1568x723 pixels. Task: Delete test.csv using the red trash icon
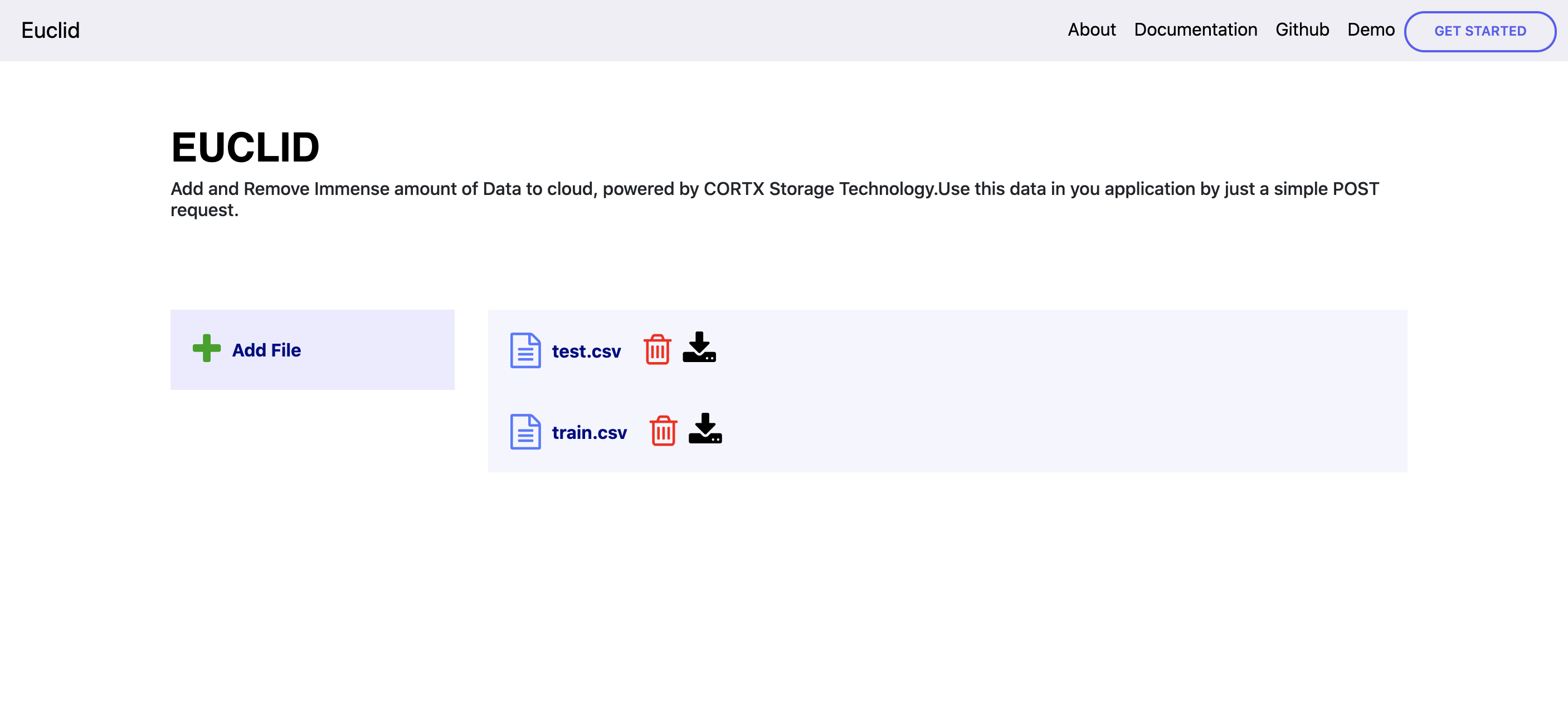pos(657,350)
